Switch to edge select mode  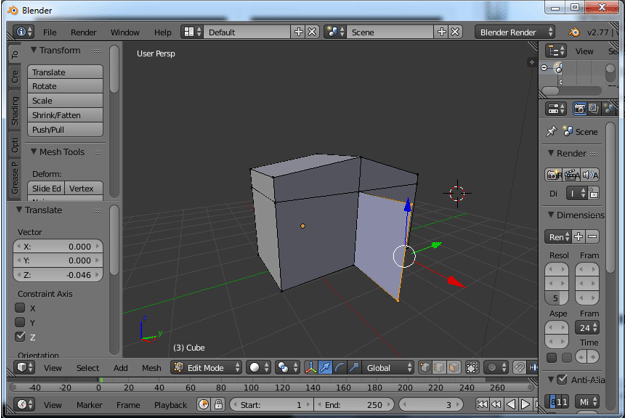tap(439, 367)
